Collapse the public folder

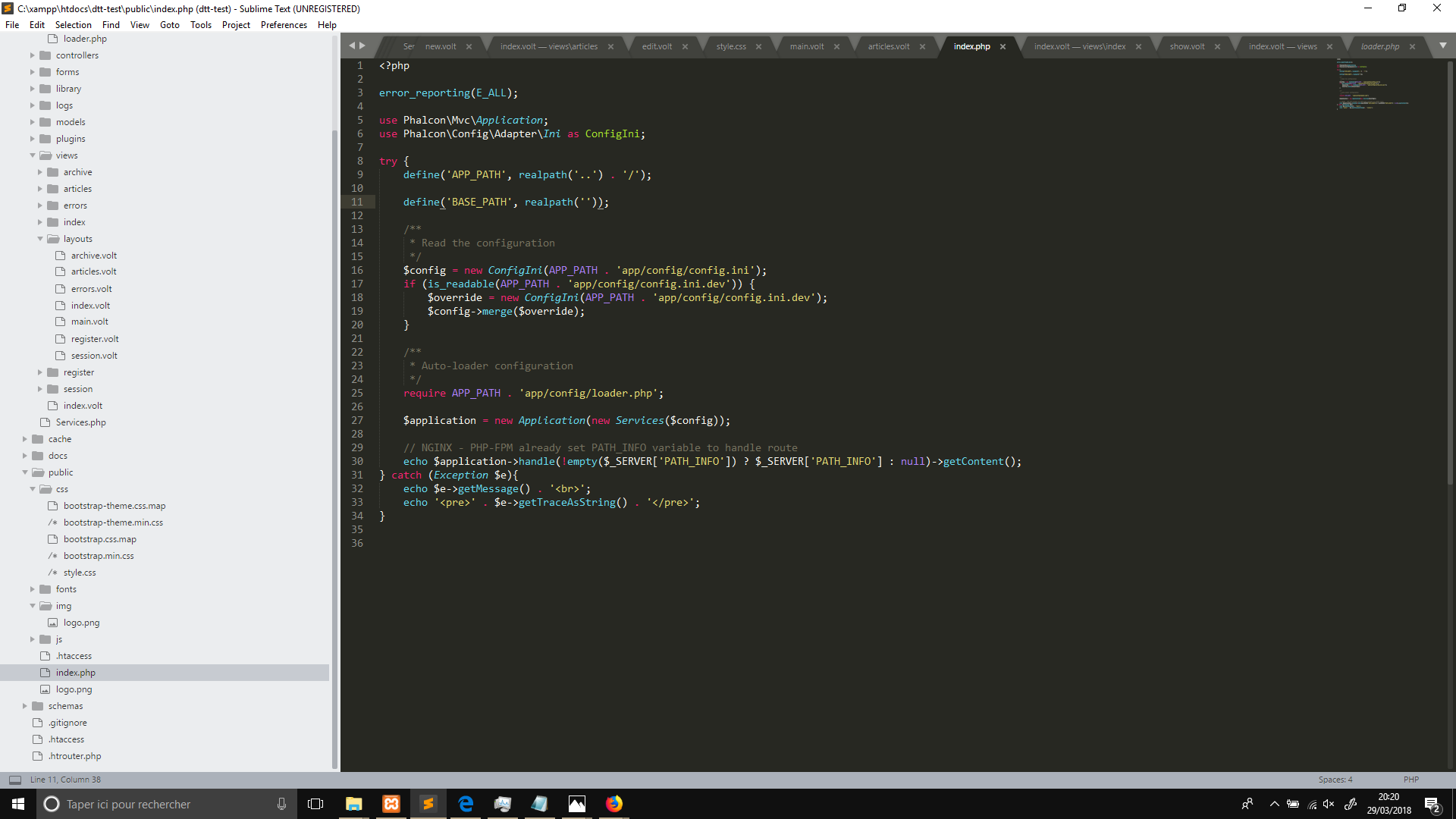(24, 472)
